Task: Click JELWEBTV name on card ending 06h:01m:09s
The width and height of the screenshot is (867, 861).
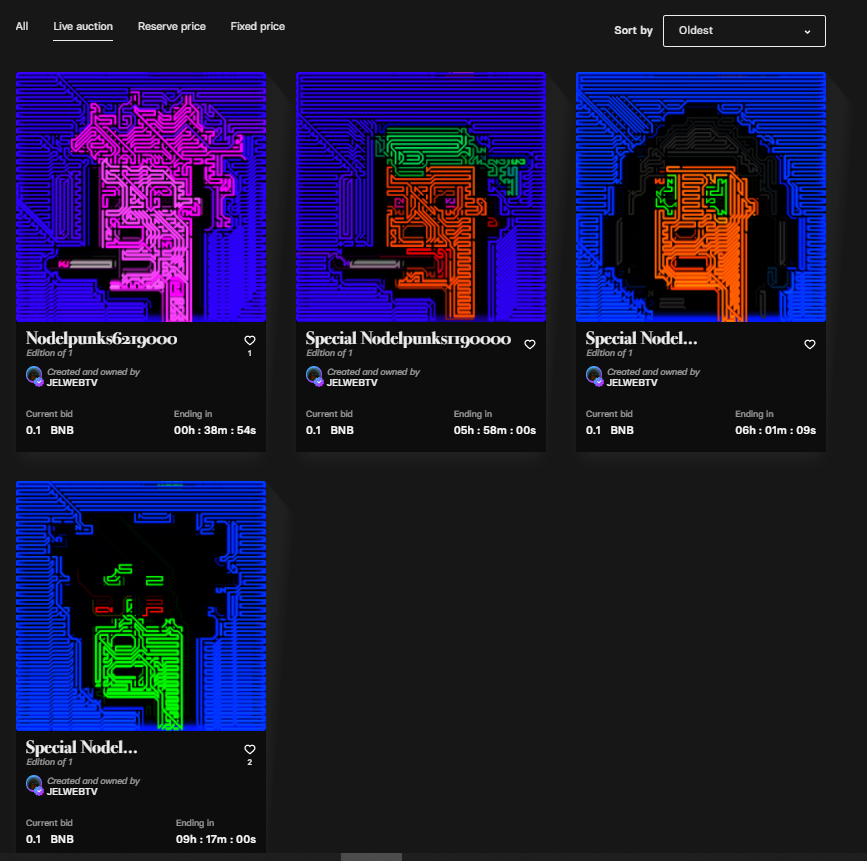Action: click(x=632, y=383)
